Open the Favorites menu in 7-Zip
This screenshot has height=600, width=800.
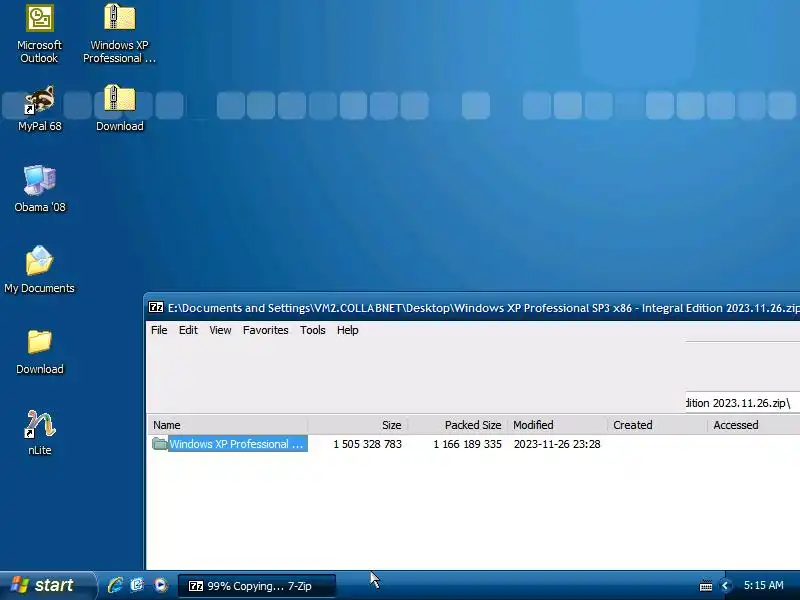pos(265,330)
